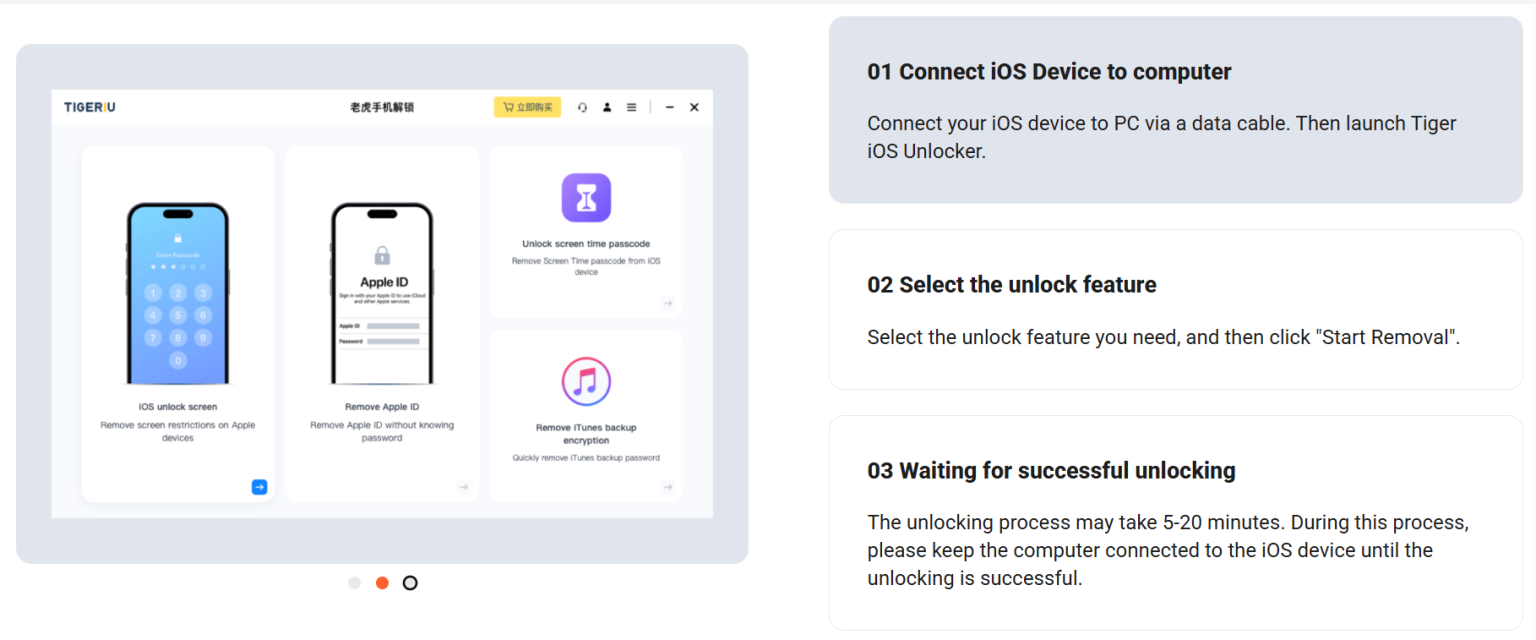Click the headset support icon
The image size is (1536, 640).
click(x=582, y=107)
